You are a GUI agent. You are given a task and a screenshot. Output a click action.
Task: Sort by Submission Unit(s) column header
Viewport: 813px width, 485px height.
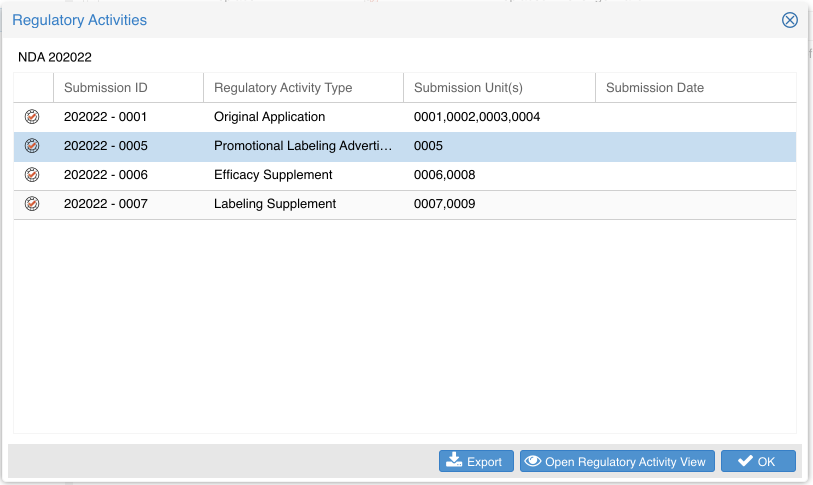464,88
